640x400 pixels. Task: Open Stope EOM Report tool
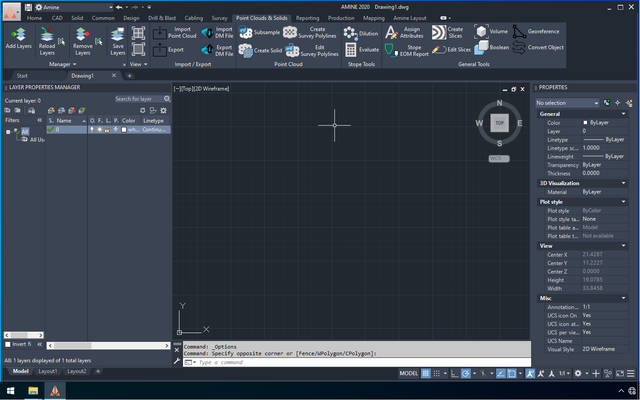point(407,51)
